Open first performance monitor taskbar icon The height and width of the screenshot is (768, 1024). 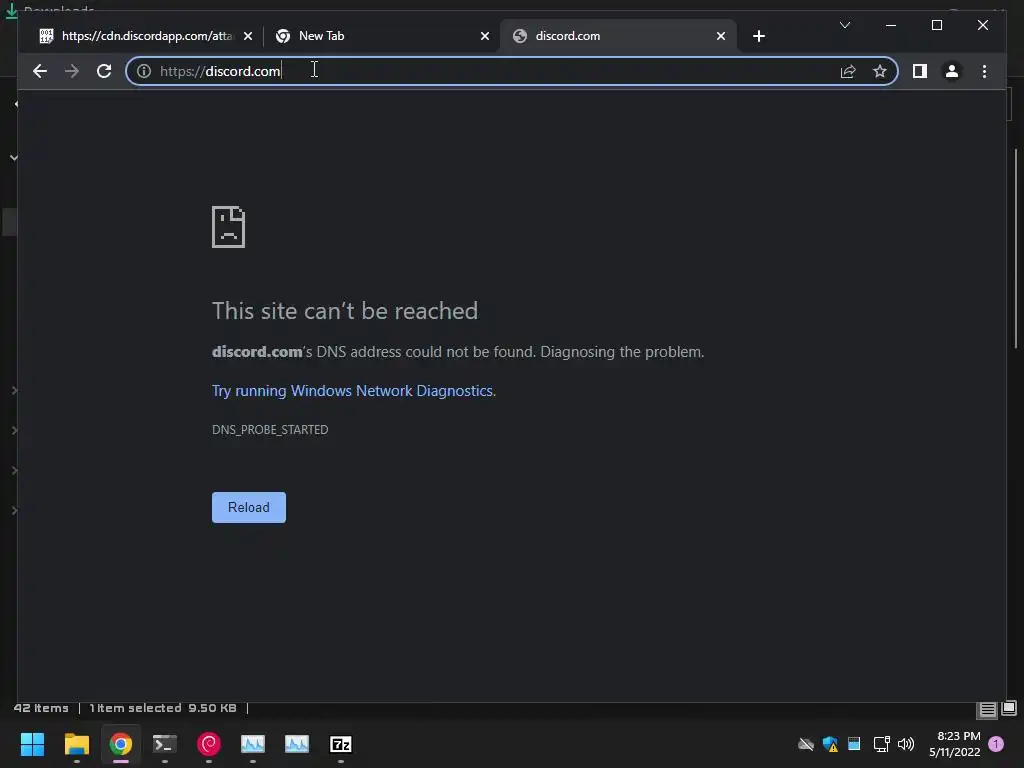coord(253,744)
